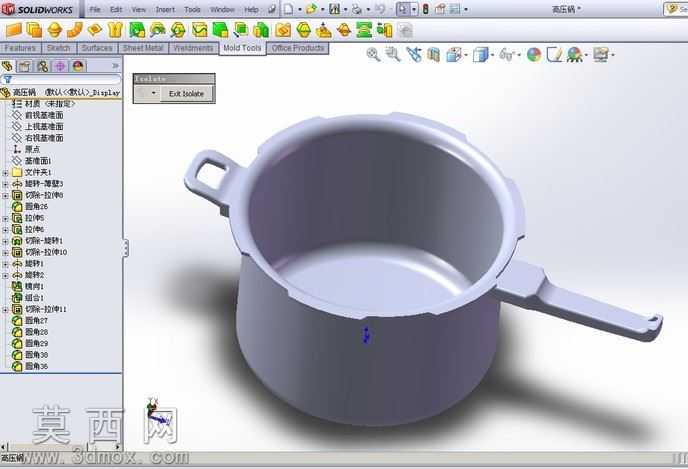Open the View menu

coord(139,9)
